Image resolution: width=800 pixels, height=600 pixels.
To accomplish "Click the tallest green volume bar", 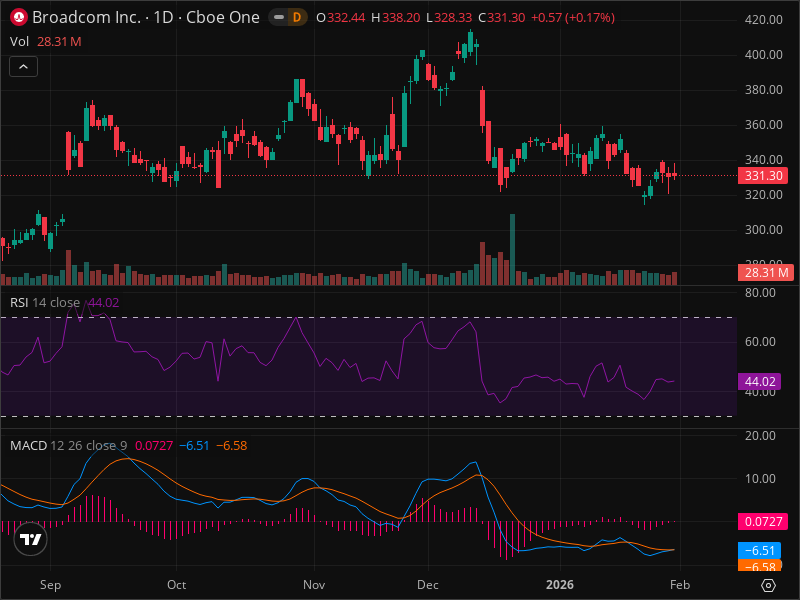I will click(512, 249).
